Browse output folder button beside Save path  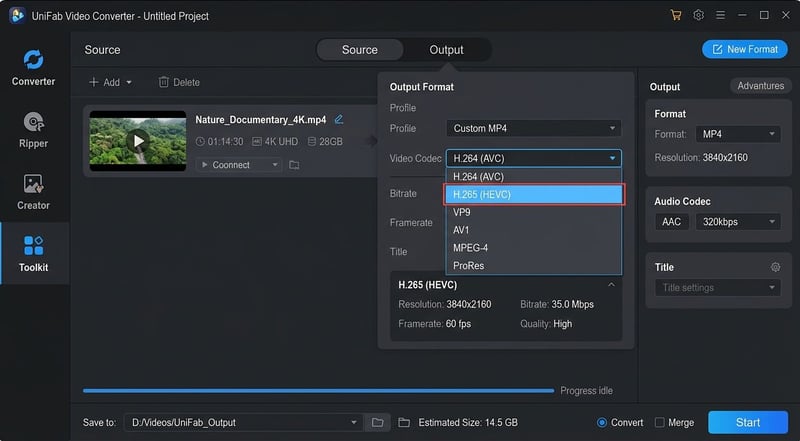coord(378,422)
